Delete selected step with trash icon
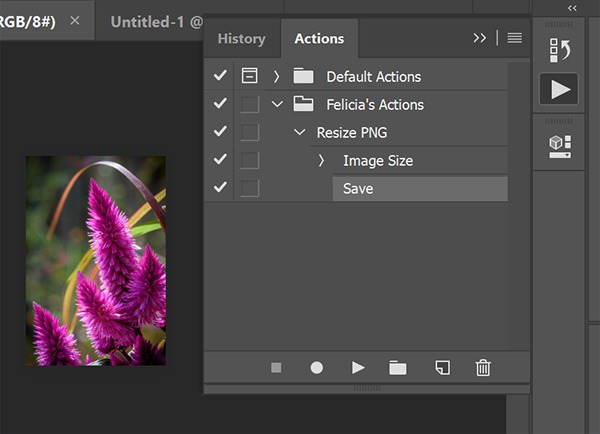Screen dimensions: 600x434 pos(483,368)
